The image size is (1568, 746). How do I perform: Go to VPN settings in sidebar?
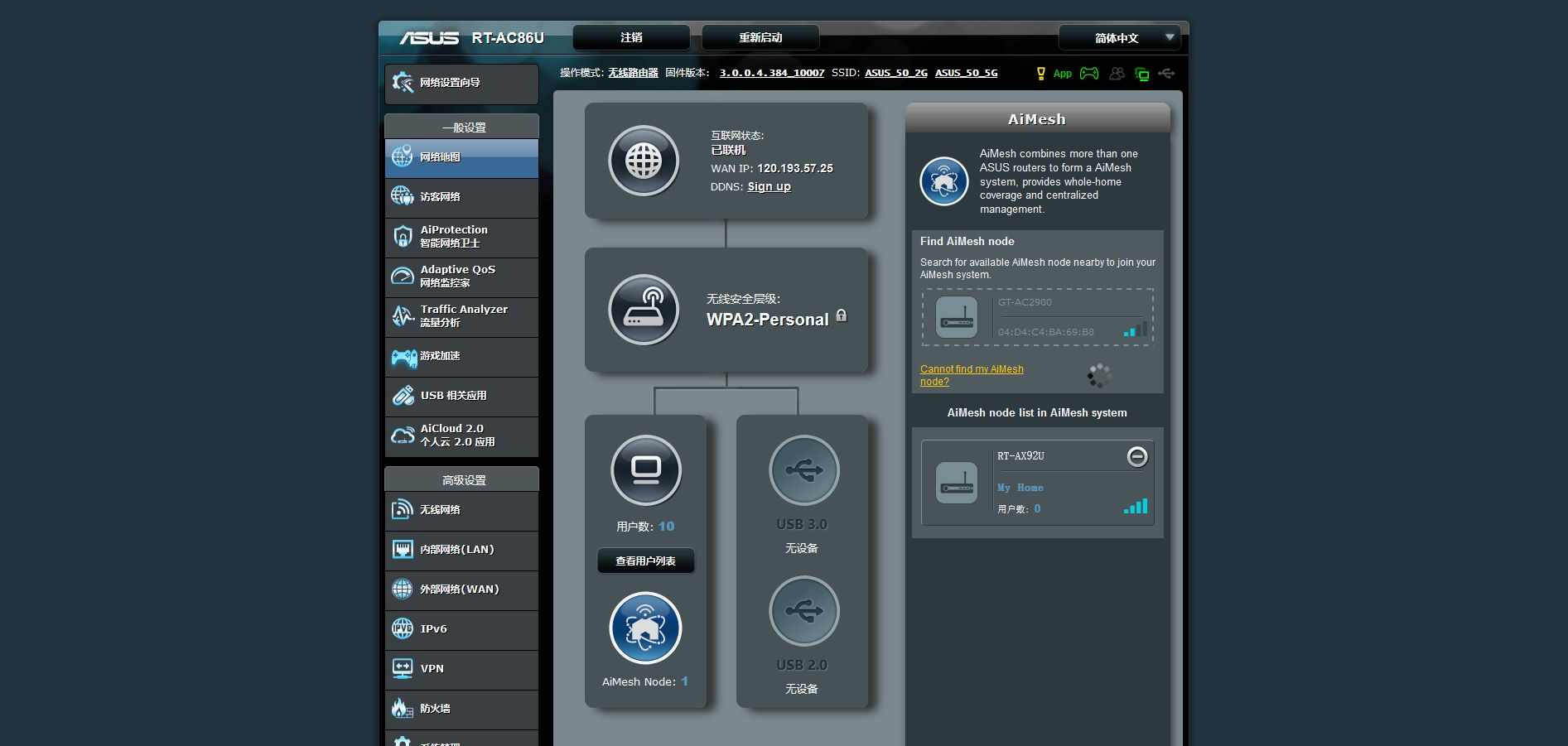pyautogui.click(x=461, y=669)
